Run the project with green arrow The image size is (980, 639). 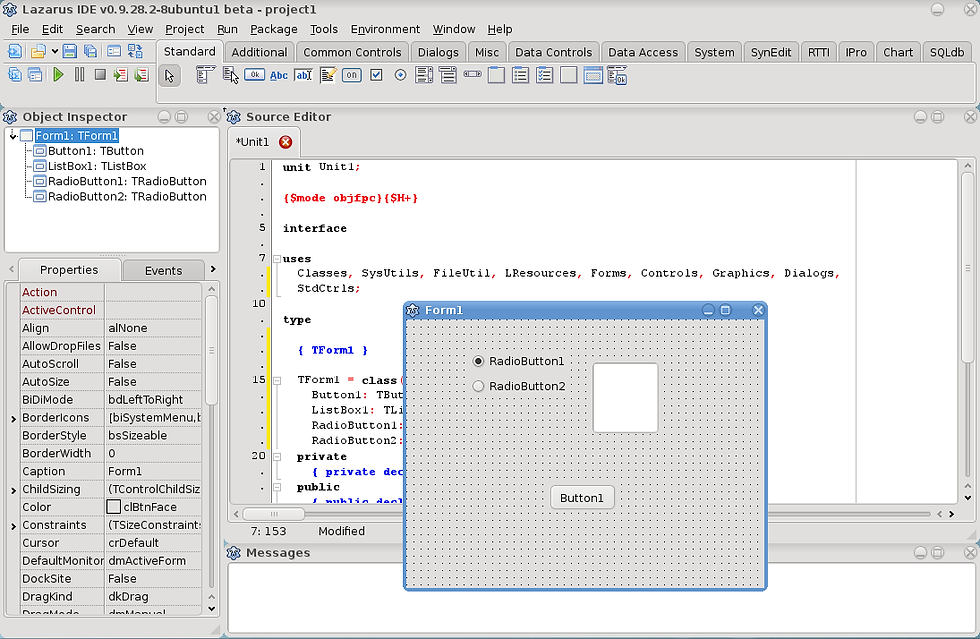58,75
